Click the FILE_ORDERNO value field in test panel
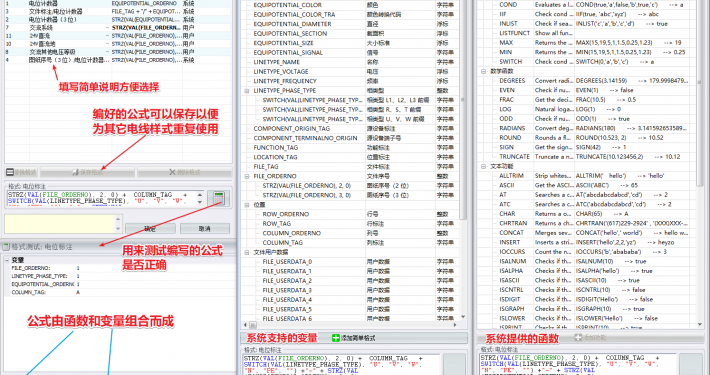The width and height of the screenshot is (710, 375). (x=154, y=268)
